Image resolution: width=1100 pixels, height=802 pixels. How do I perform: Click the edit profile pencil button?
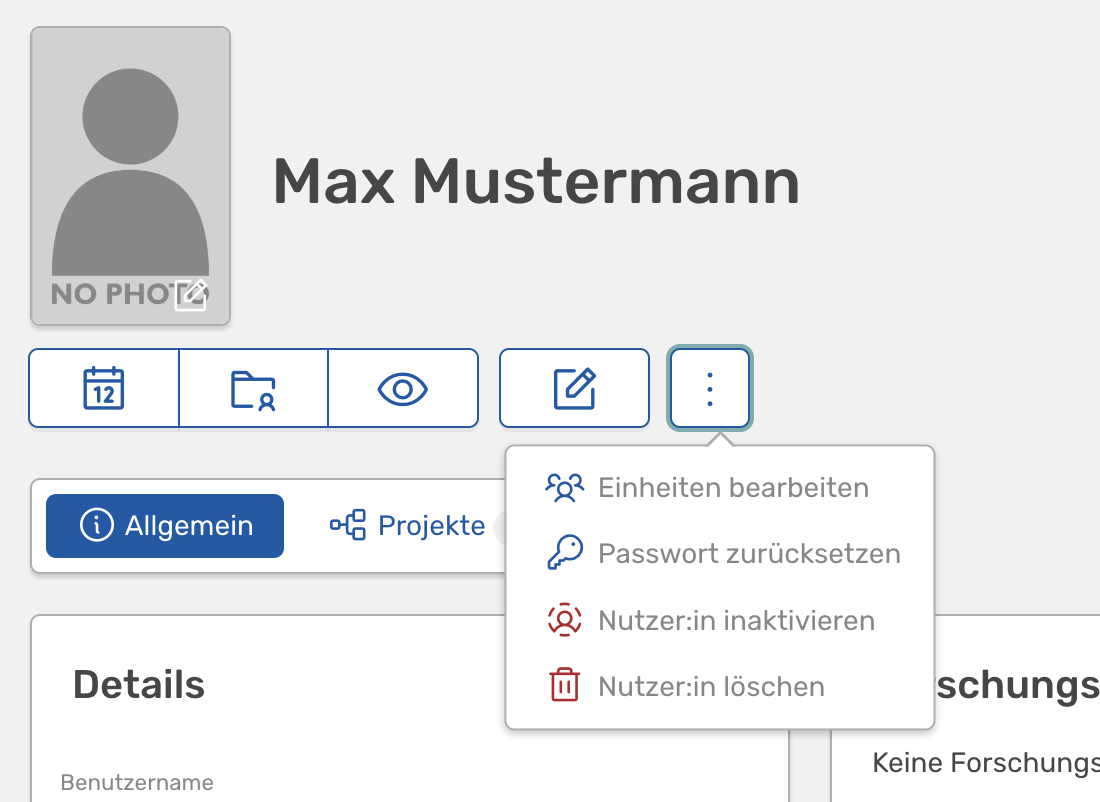574,388
